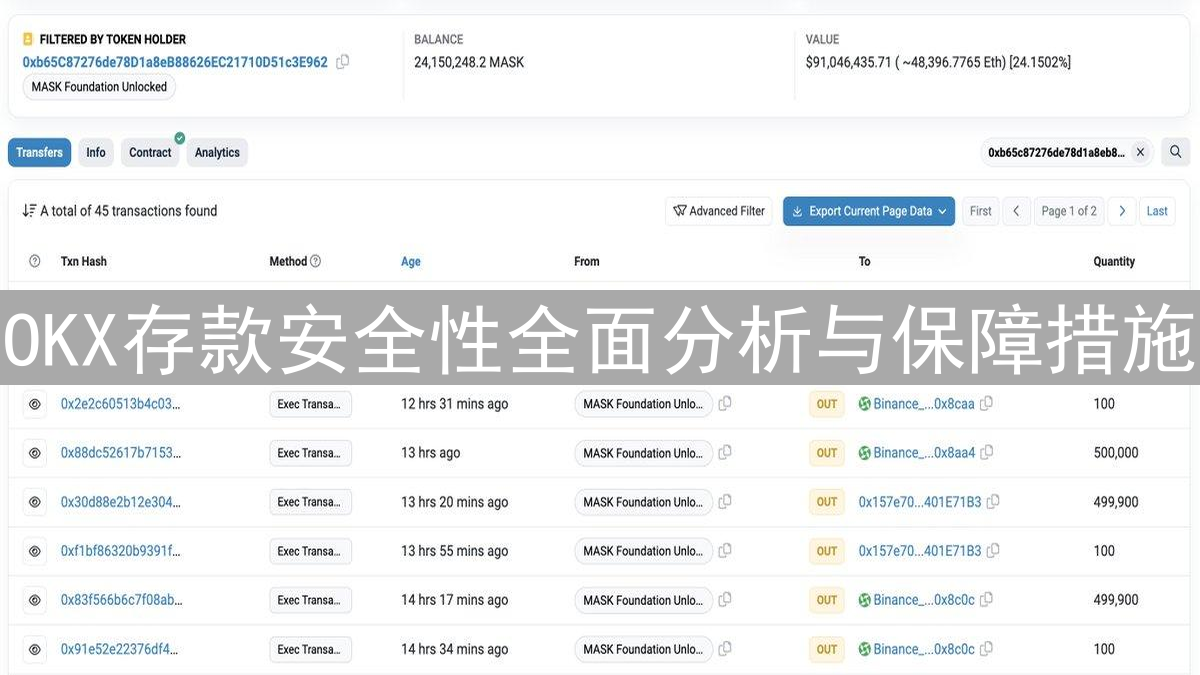Open Binance 0x8aa4 address link
Viewport: 1200px width, 675px height.
coord(924,453)
